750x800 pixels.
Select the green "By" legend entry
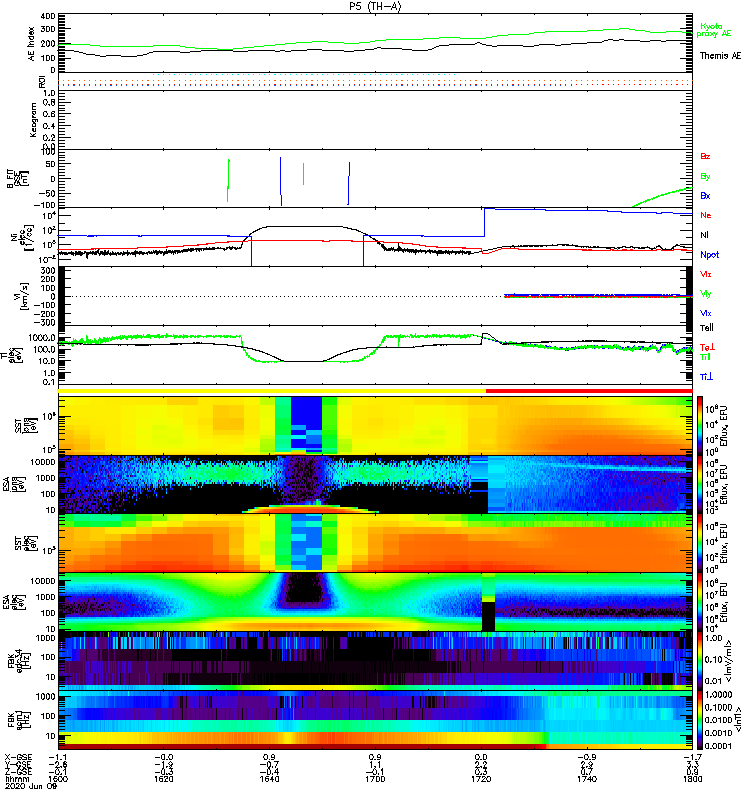tap(705, 177)
